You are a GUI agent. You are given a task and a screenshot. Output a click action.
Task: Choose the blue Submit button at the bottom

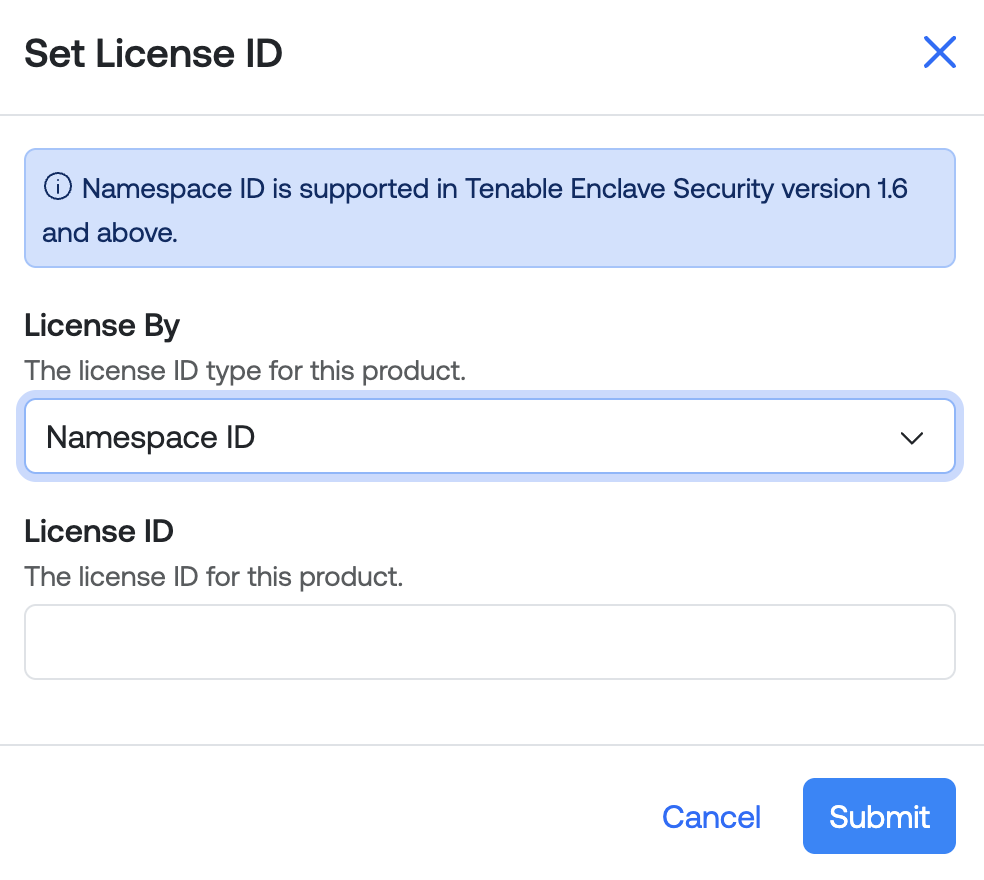coord(879,816)
